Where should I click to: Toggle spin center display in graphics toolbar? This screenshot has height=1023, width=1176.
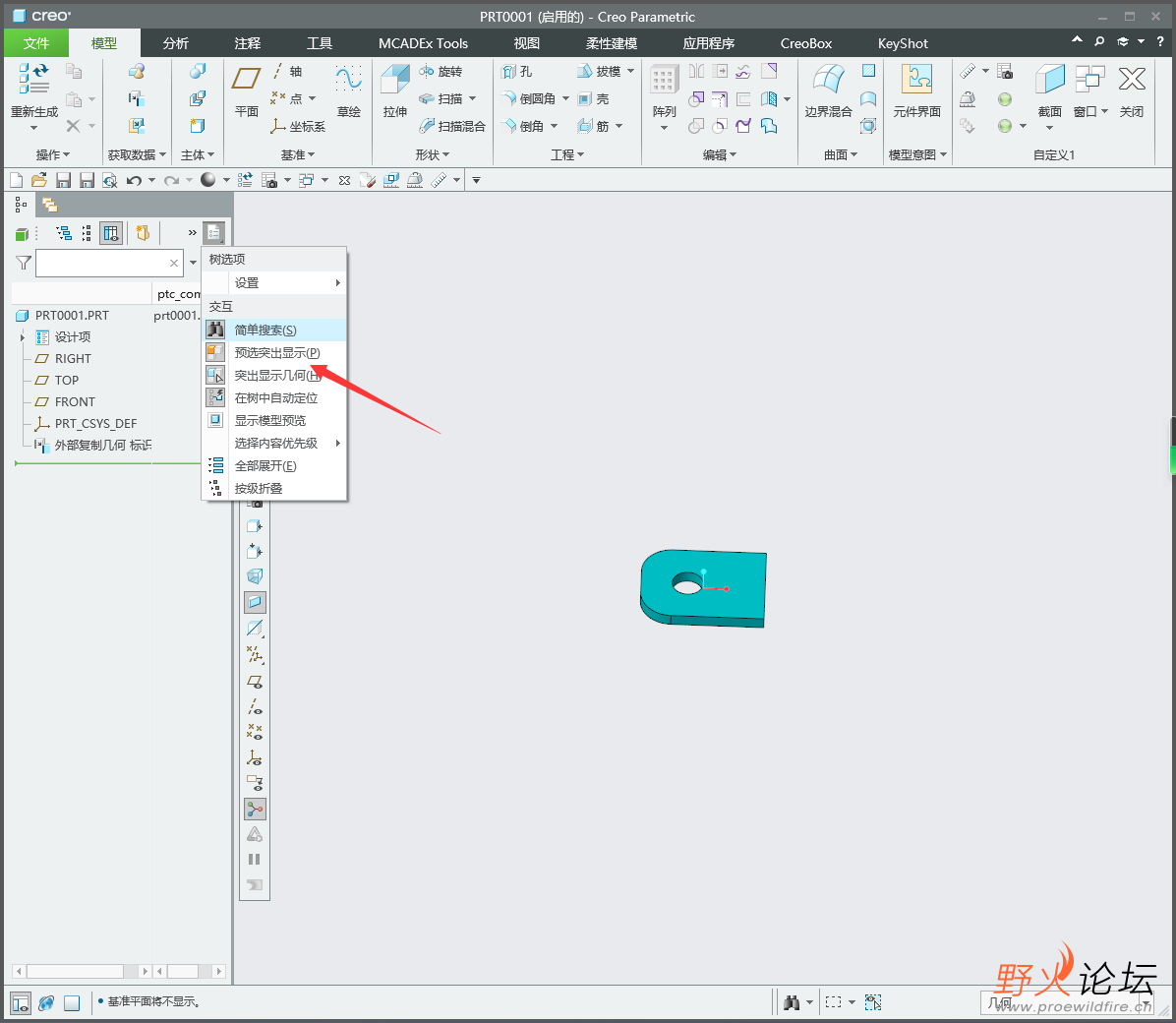tap(255, 810)
